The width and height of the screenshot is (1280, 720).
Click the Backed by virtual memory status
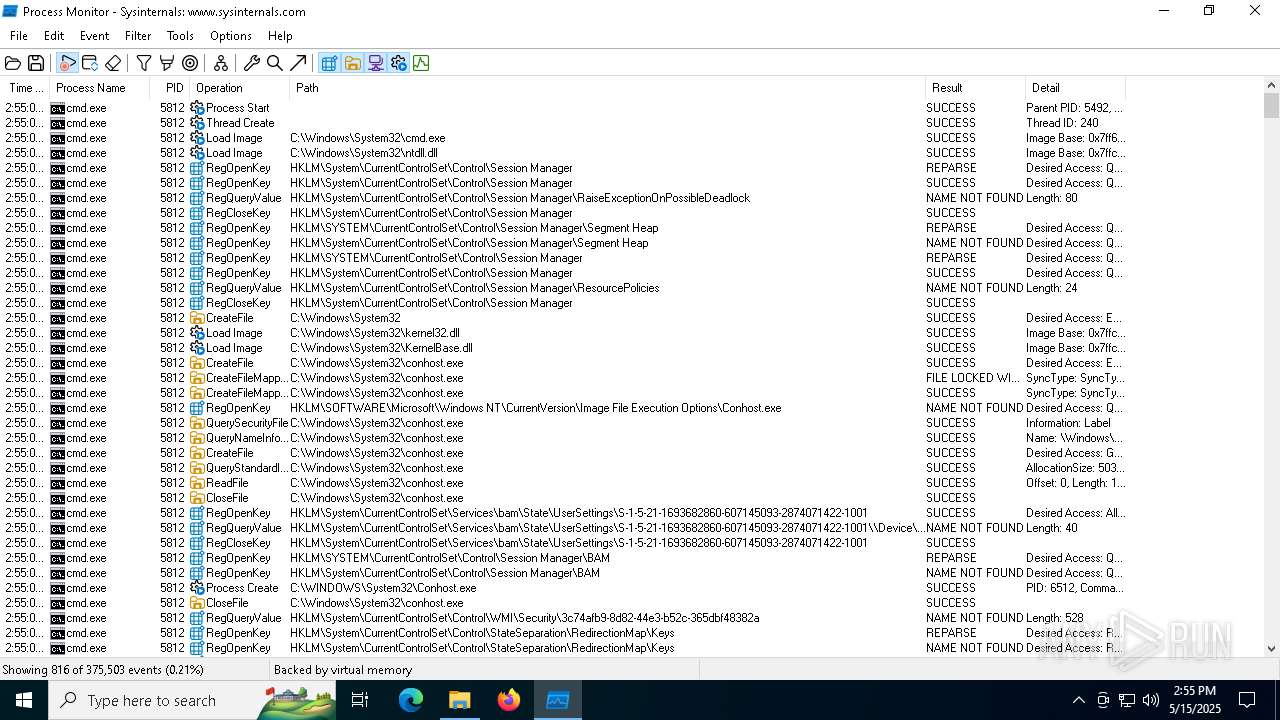coord(343,670)
